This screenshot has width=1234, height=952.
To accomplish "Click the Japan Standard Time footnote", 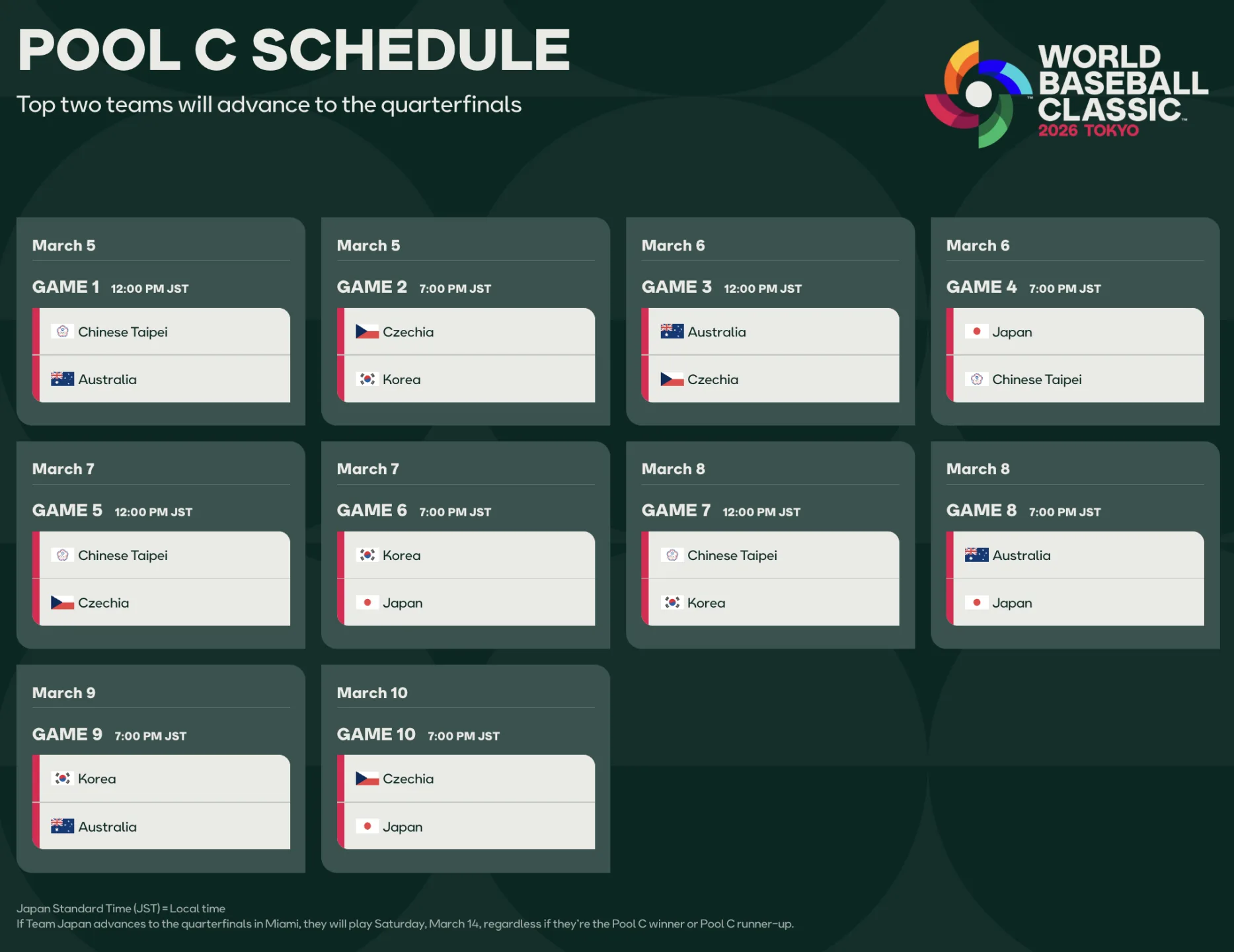I will pyautogui.click(x=121, y=908).
